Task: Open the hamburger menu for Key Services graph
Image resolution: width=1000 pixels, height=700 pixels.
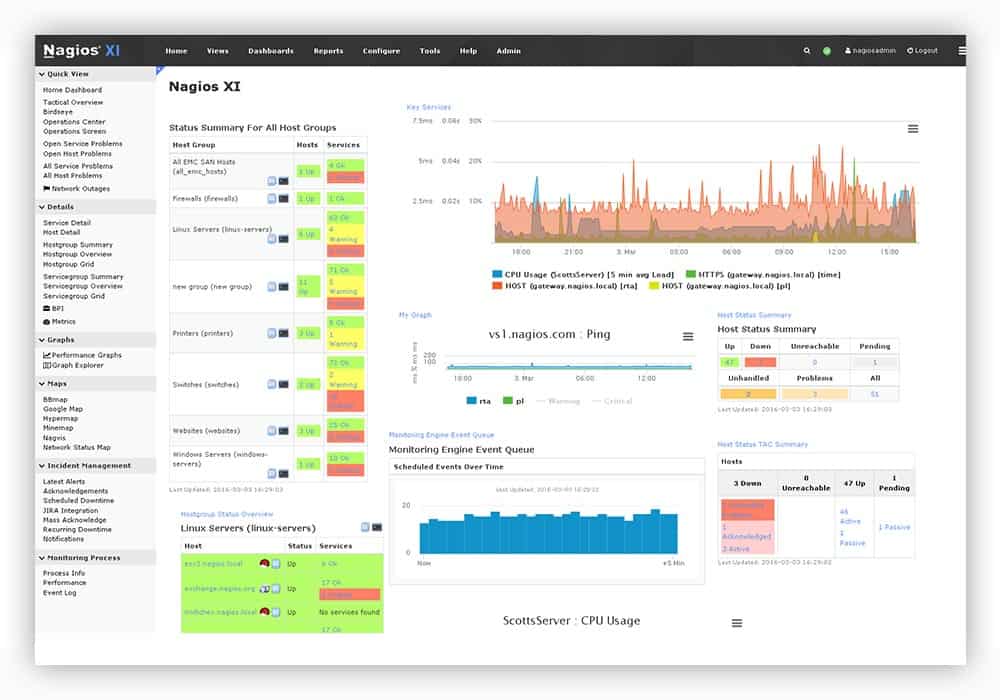Action: (912, 128)
